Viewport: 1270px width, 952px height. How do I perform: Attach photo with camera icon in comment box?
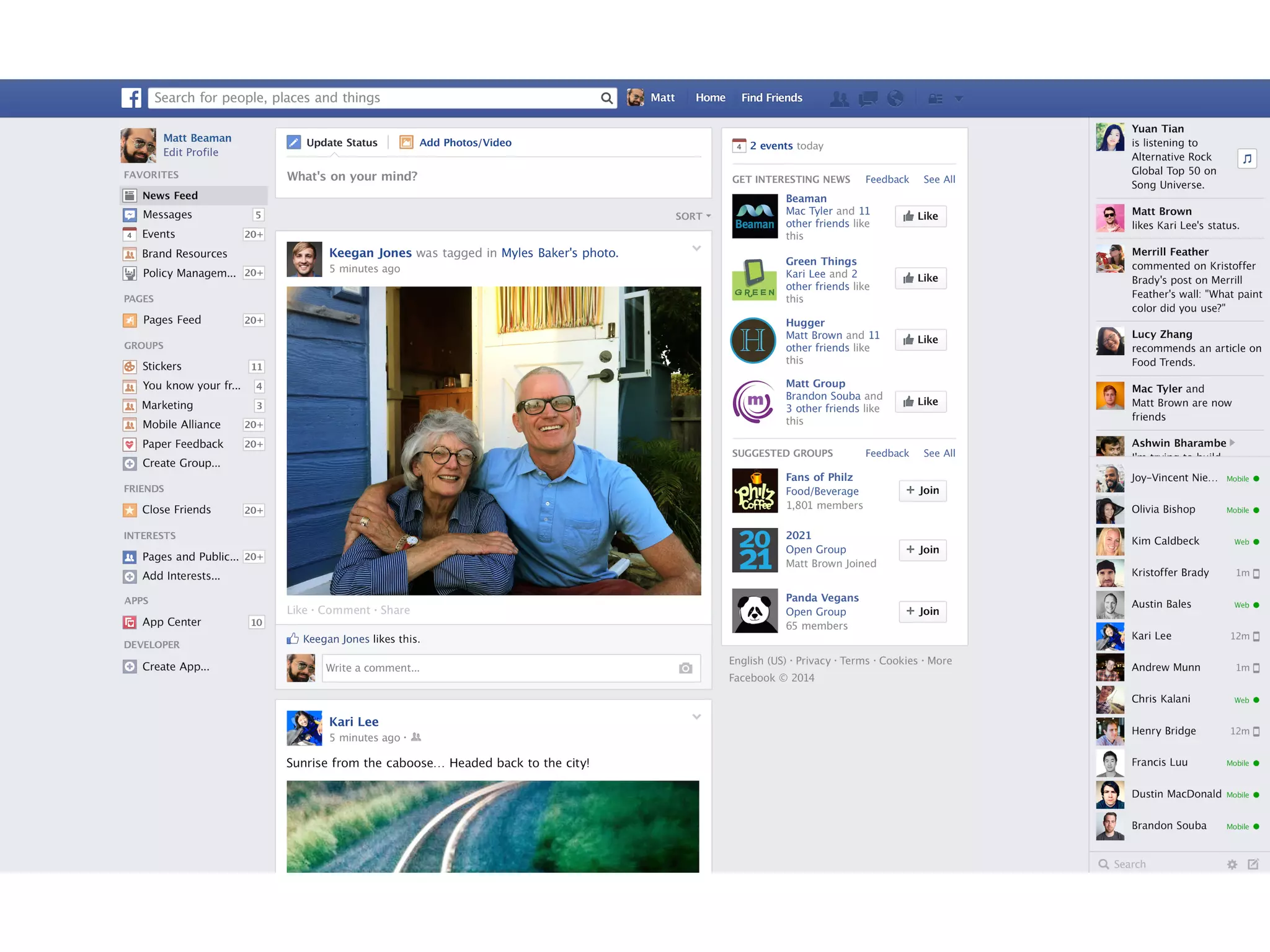click(x=685, y=668)
